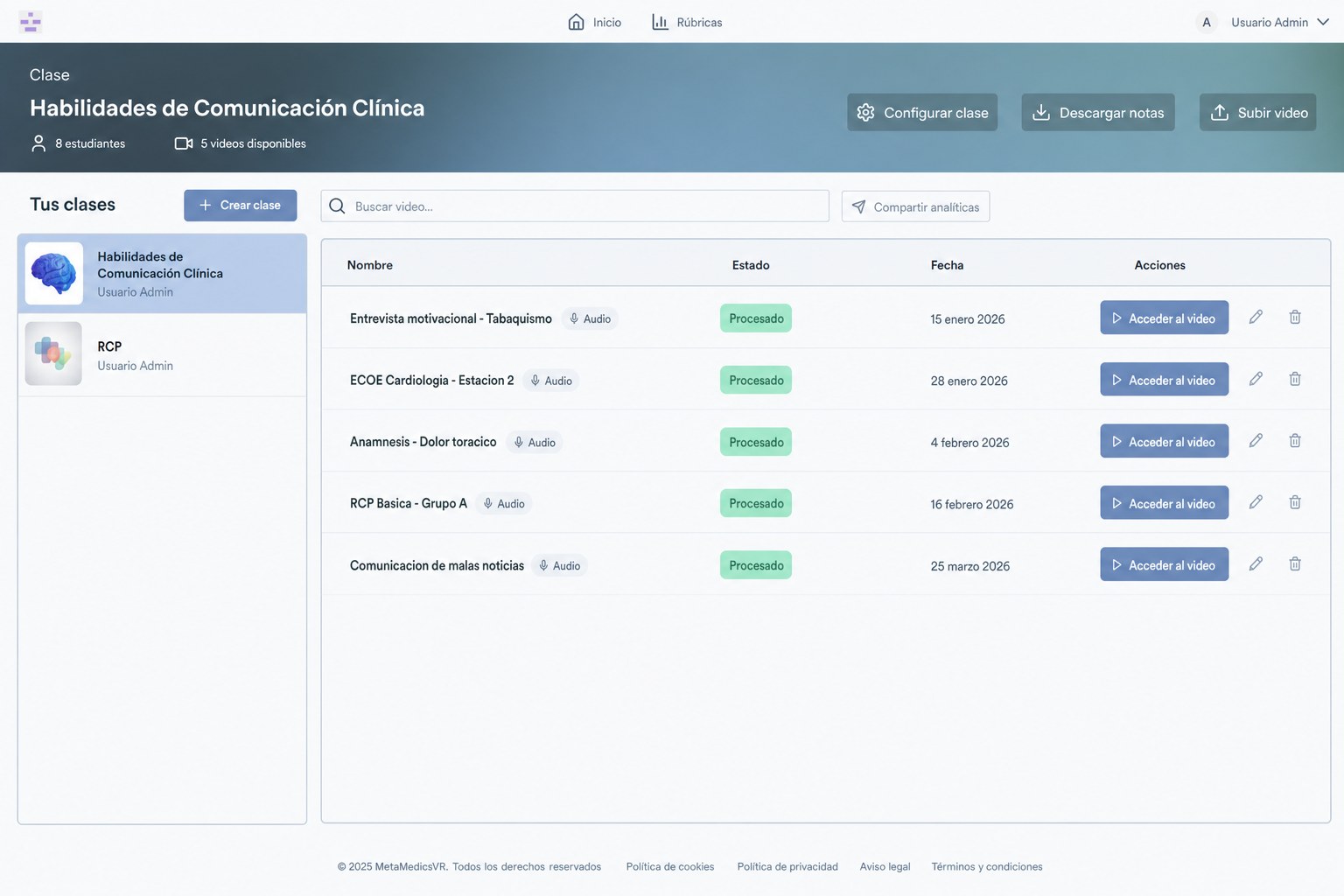The image size is (1344, 896).
Task: Click video name ECOE Cardiologia - Estacion 2
Action: tap(431, 380)
